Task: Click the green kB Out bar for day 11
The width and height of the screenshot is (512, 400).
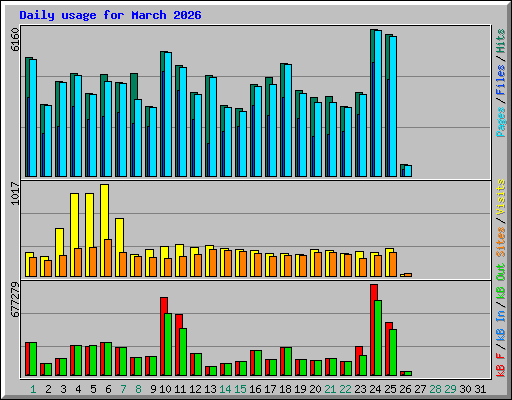Action: coord(183,352)
